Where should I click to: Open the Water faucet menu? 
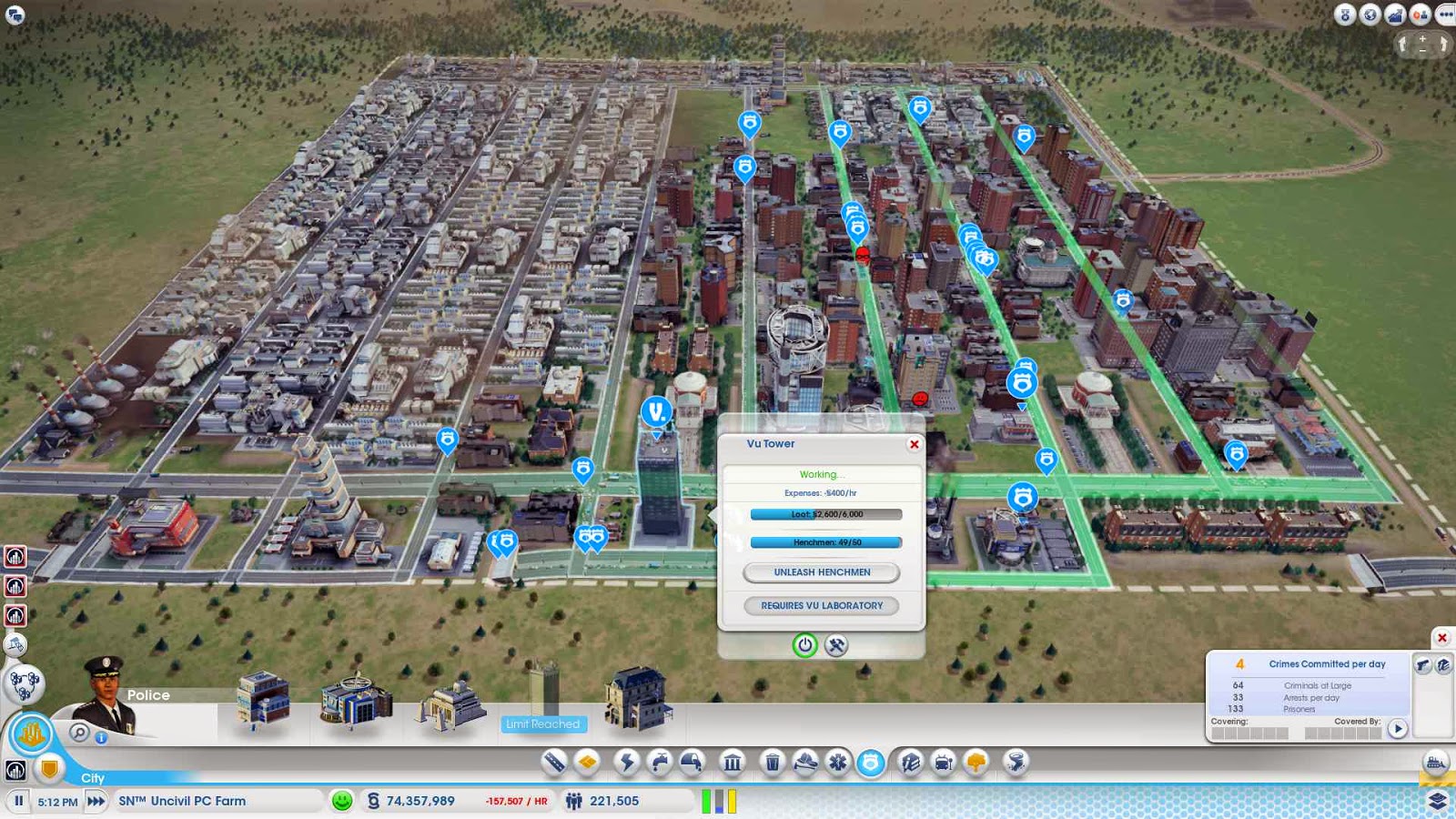(x=659, y=762)
